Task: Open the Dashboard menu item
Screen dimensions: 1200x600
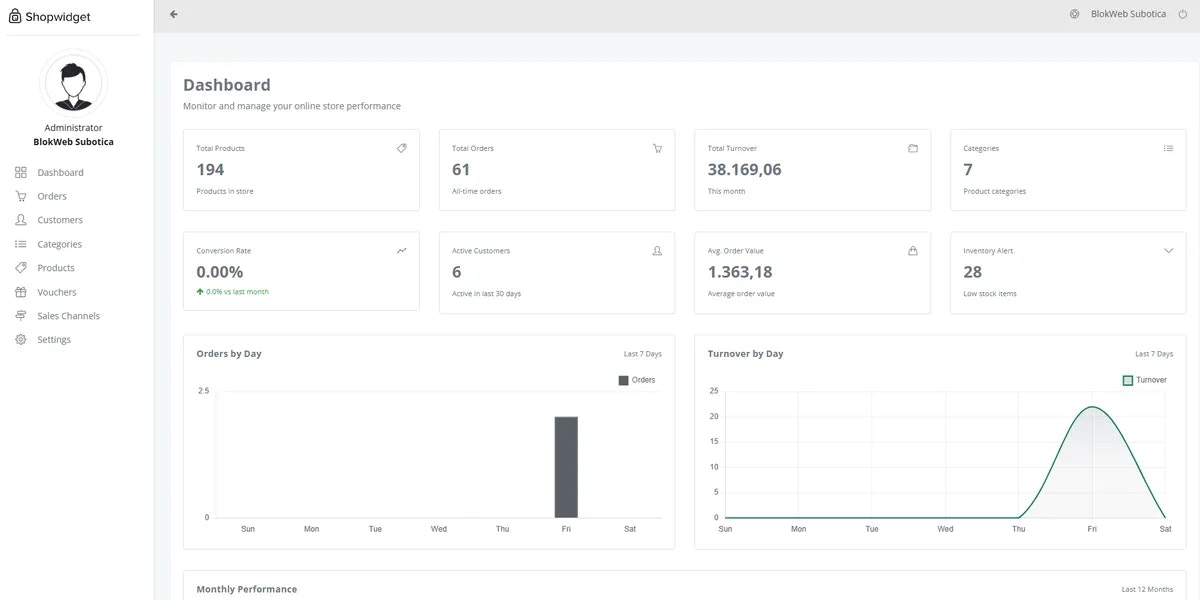Action: click(60, 172)
